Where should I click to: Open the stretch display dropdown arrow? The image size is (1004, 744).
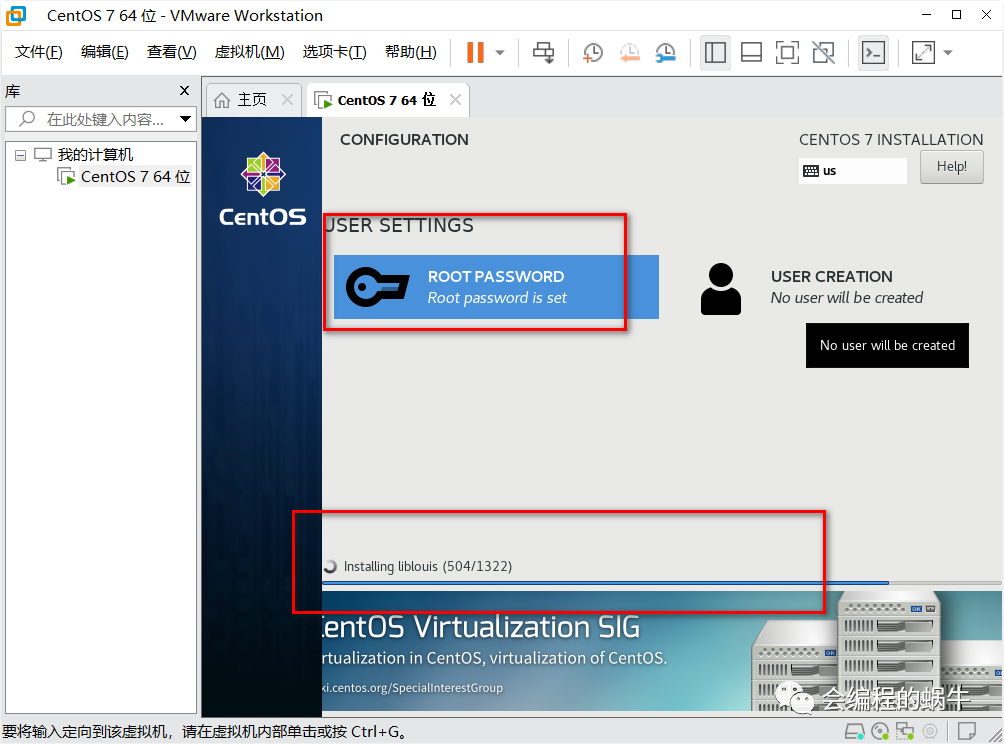point(948,53)
